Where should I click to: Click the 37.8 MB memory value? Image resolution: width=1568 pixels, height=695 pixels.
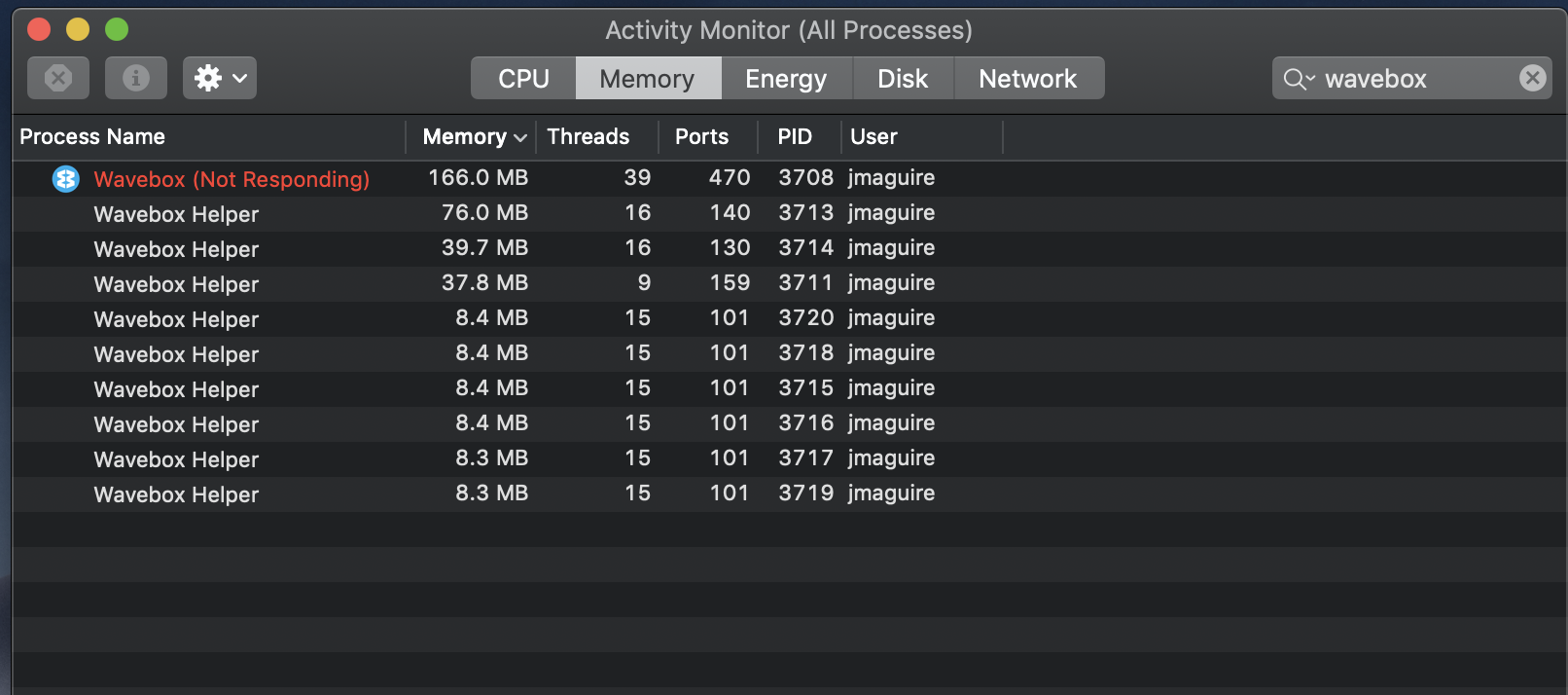(485, 282)
